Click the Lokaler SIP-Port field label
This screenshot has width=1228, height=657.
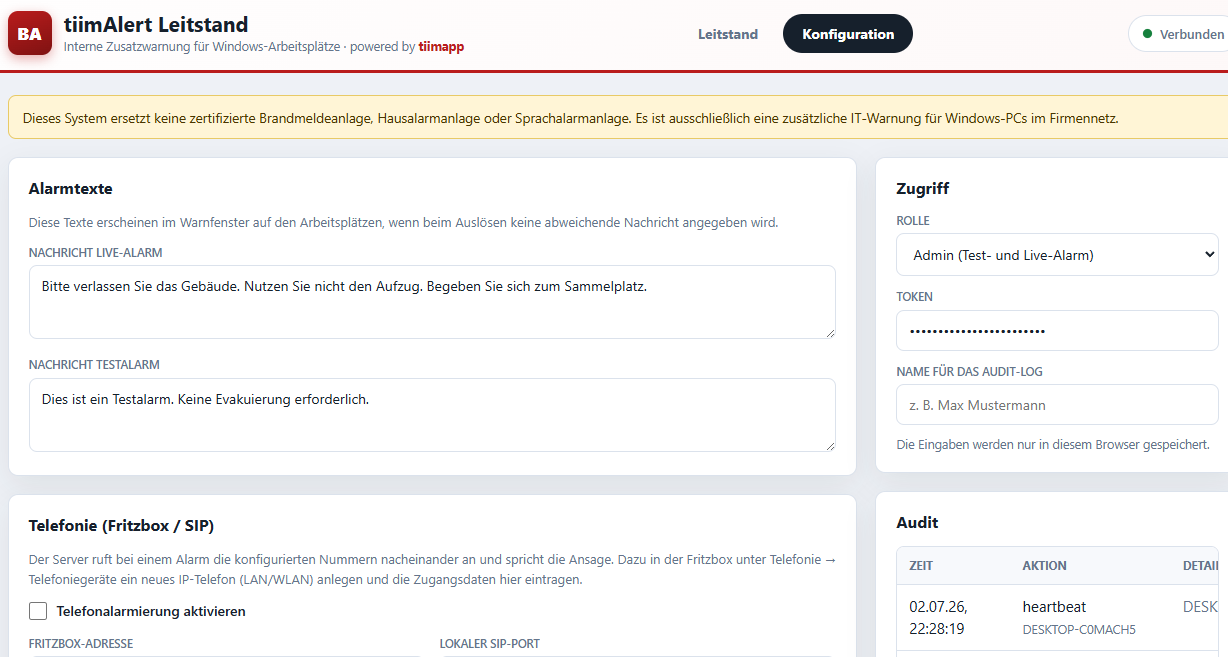[490, 644]
